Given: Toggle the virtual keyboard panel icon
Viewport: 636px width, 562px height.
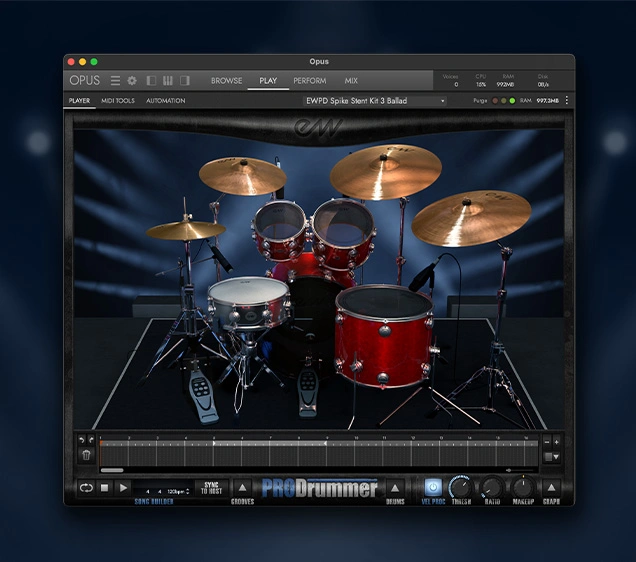Looking at the screenshot, I should point(168,81).
